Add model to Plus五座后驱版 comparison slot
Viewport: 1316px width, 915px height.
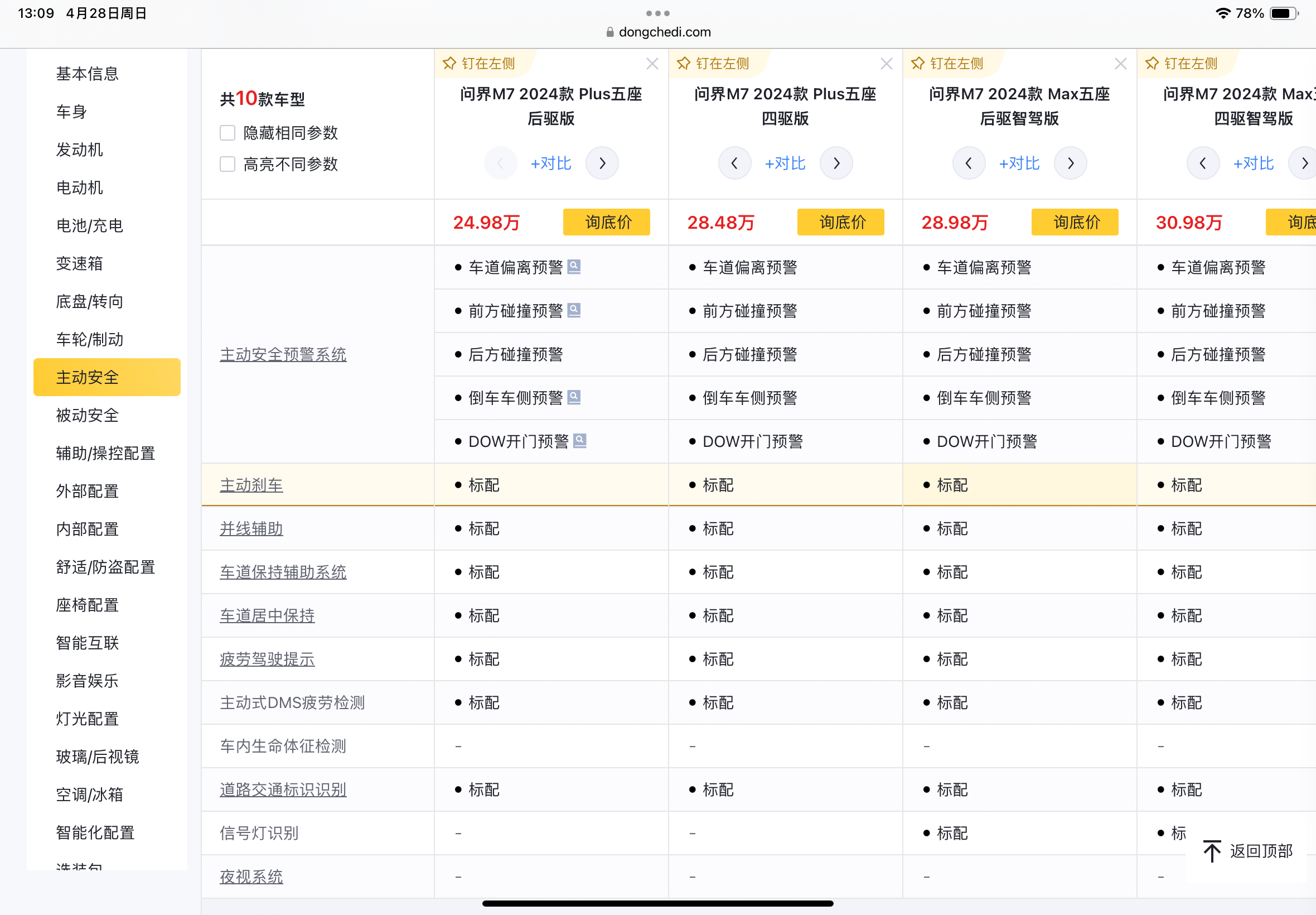point(551,163)
